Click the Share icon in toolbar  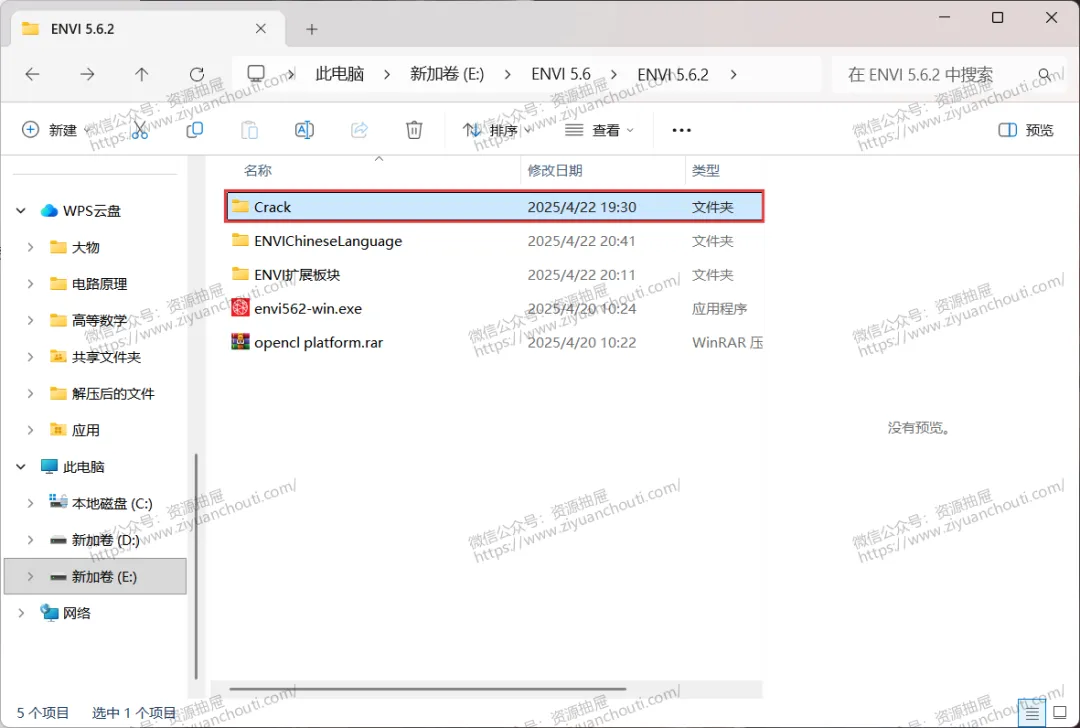(x=360, y=129)
